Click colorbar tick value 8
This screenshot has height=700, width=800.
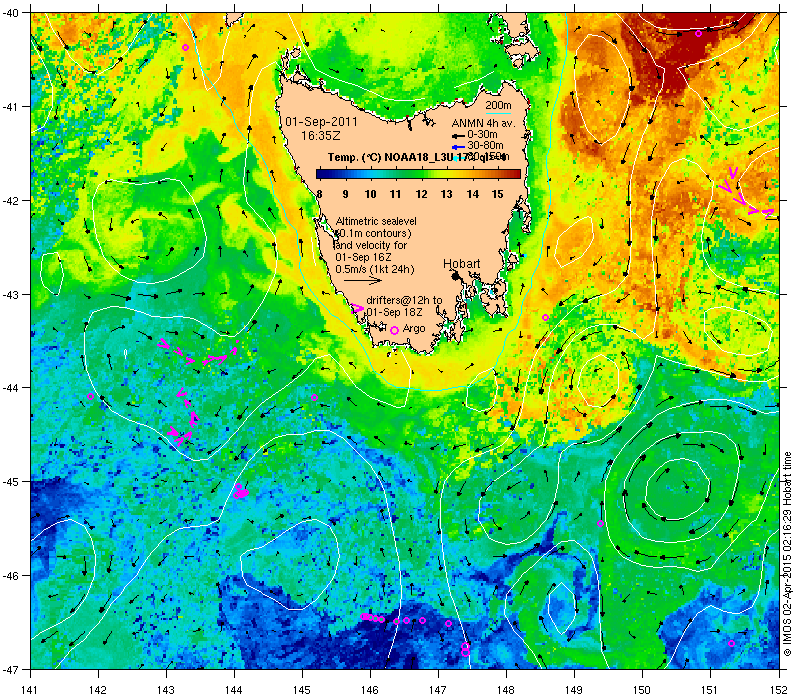319,194
